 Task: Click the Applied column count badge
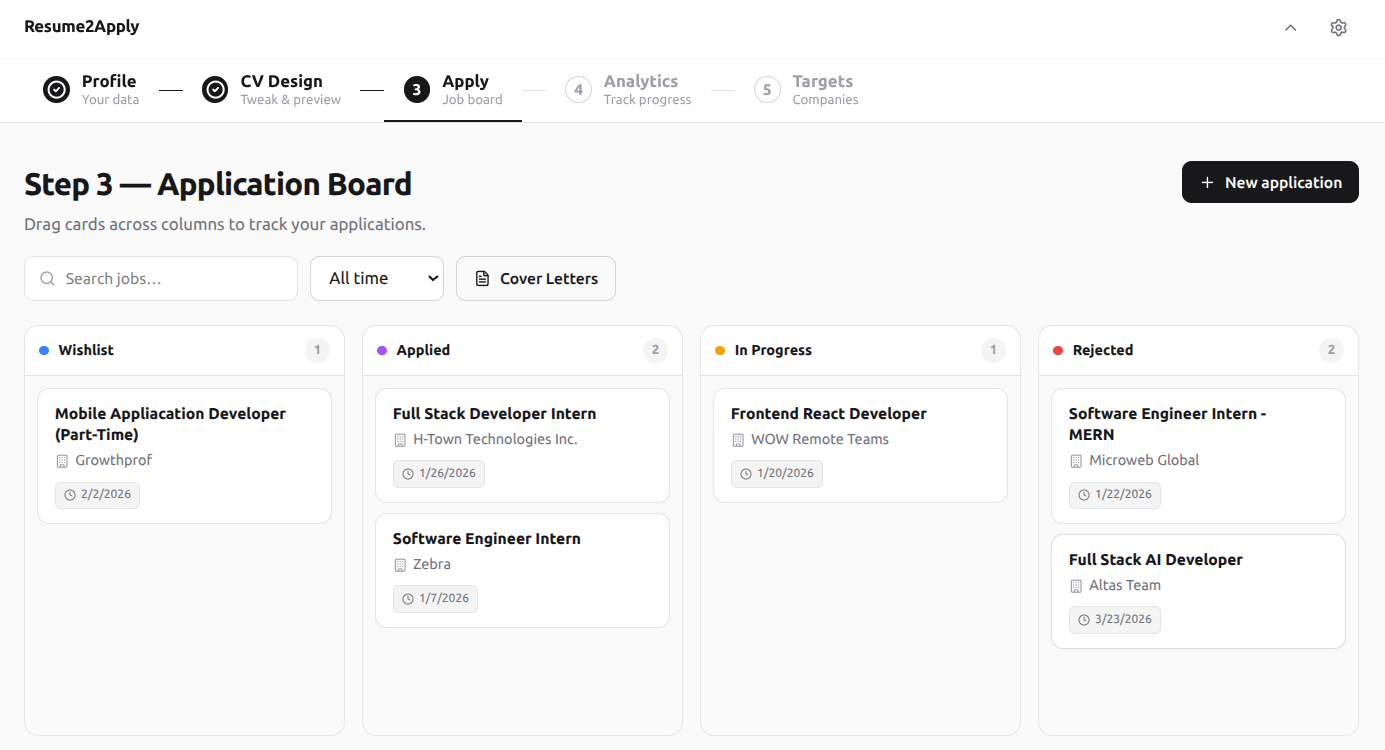click(655, 349)
